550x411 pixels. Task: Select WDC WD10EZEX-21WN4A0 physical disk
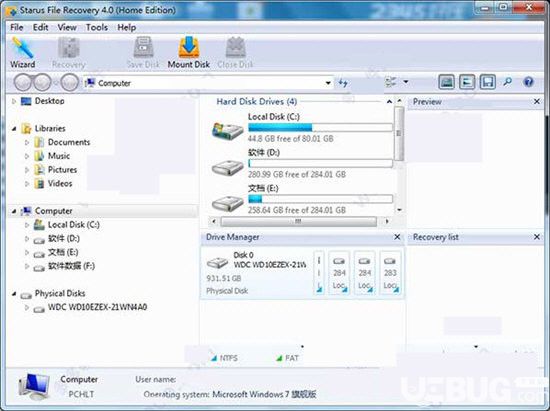point(97,307)
